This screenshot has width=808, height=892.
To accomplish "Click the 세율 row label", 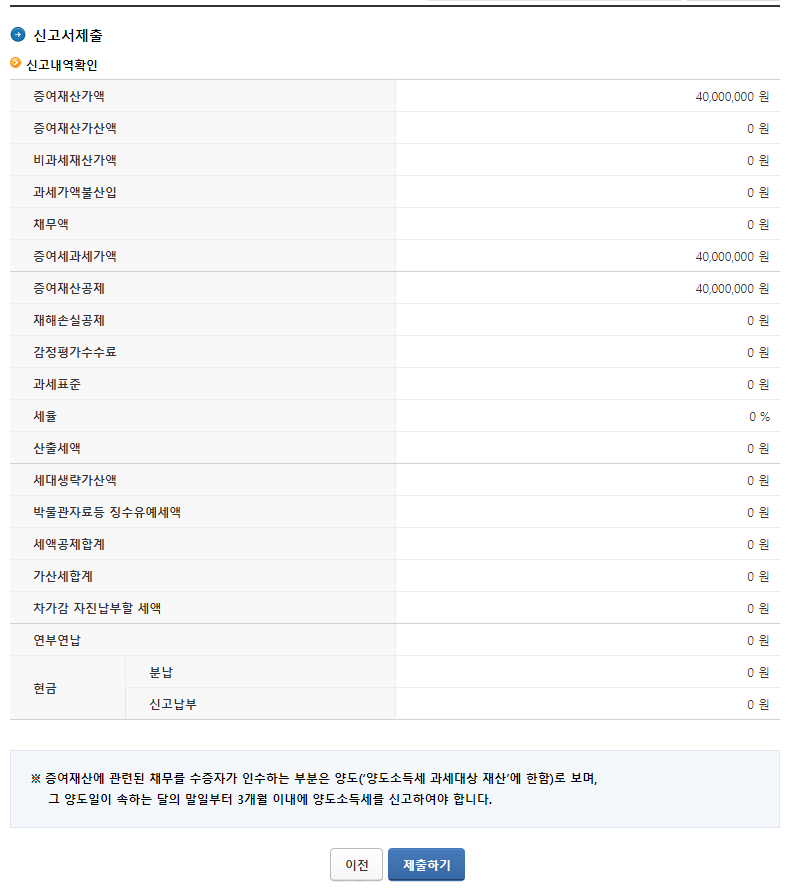I will click(x=45, y=416).
